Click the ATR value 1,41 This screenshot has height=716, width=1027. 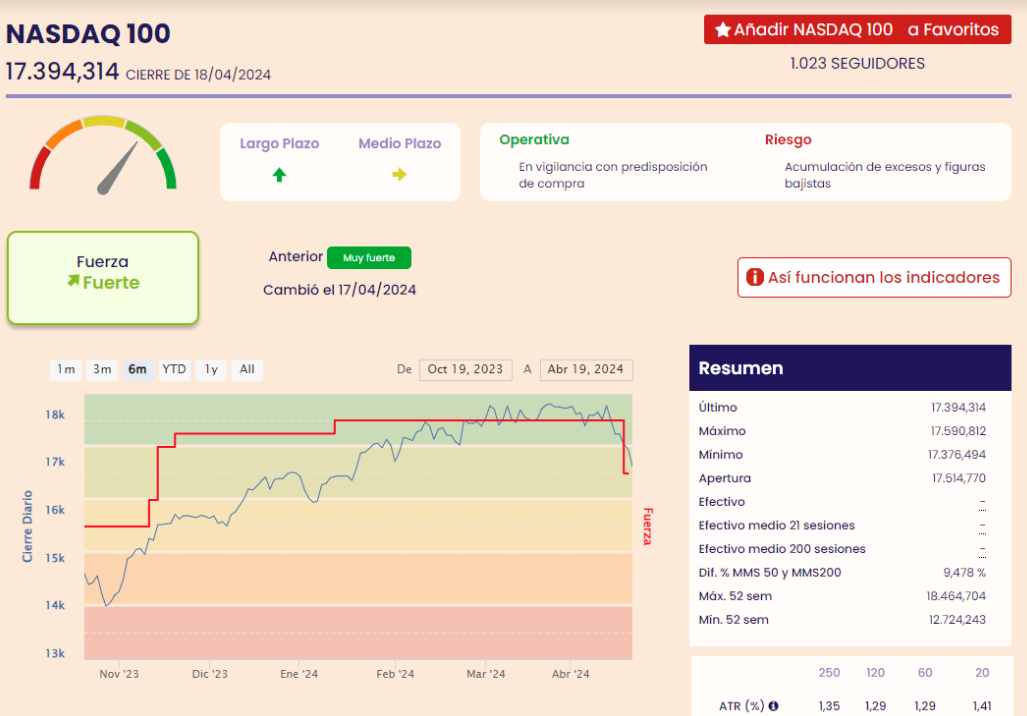982,706
